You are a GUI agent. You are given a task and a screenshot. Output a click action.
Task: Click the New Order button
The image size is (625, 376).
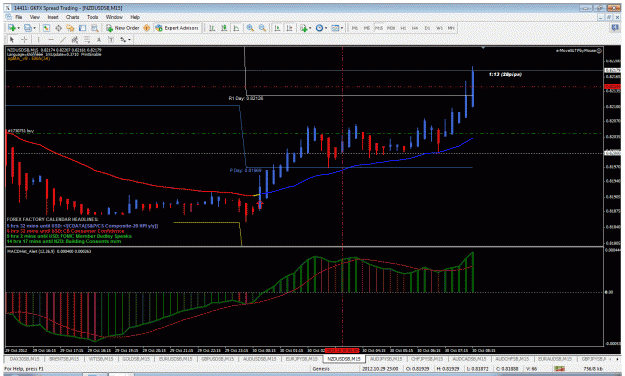point(122,28)
